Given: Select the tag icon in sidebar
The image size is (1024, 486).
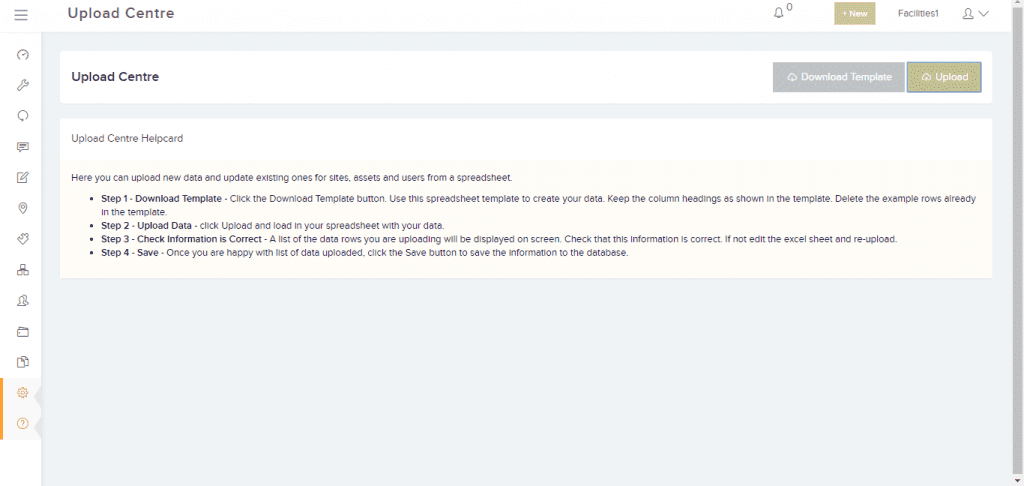Looking at the screenshot, I should click(x=23, y=239).
